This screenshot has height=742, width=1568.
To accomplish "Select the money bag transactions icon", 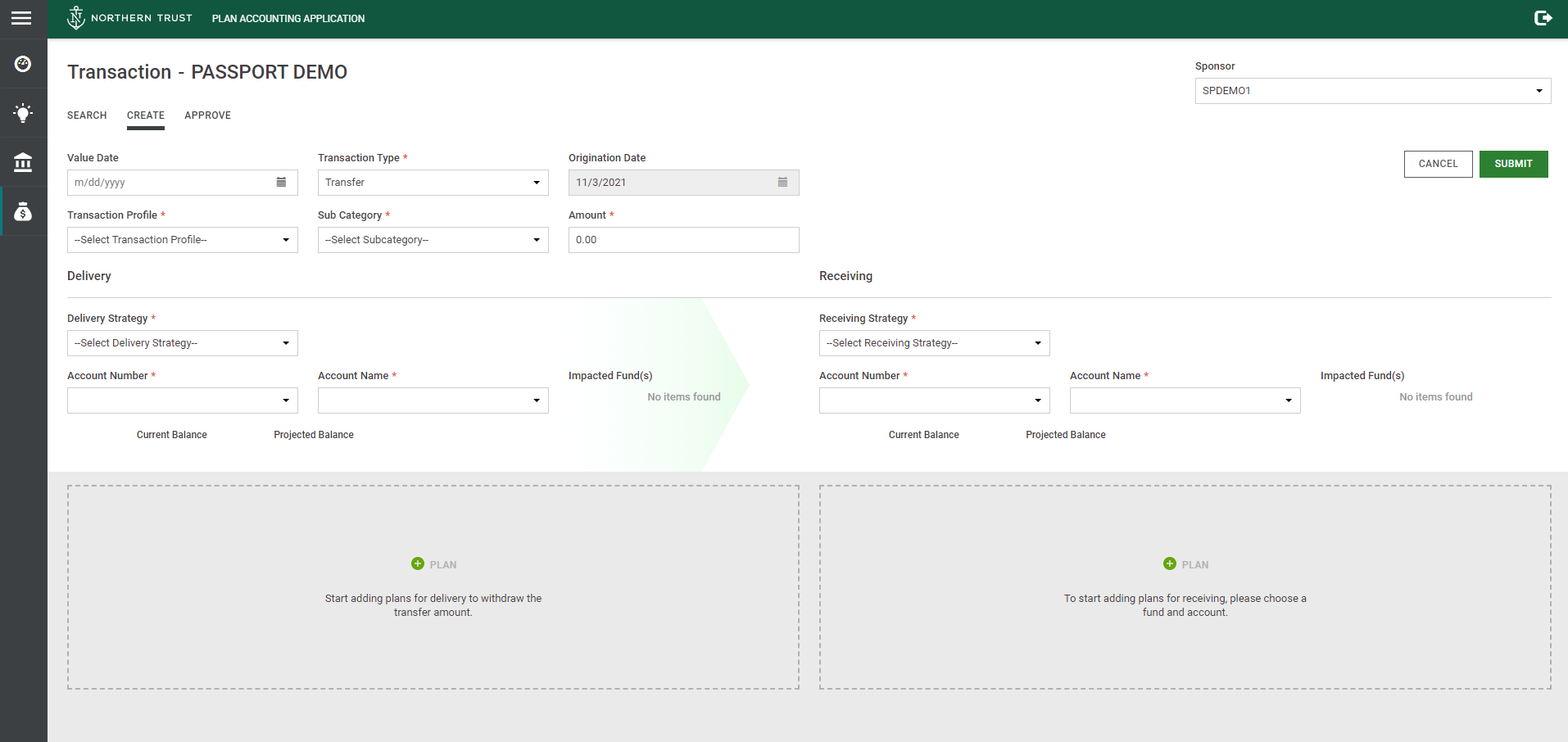I will pos(23,212).
